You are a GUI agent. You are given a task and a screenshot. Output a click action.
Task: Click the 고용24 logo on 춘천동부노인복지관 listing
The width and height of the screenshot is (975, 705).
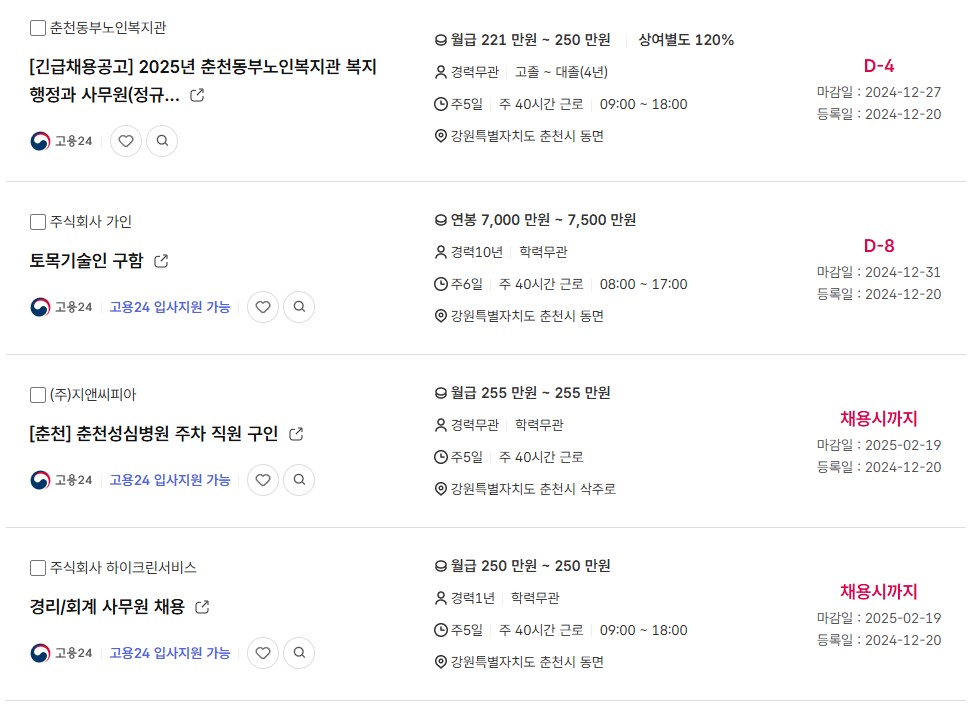(61, 141)
